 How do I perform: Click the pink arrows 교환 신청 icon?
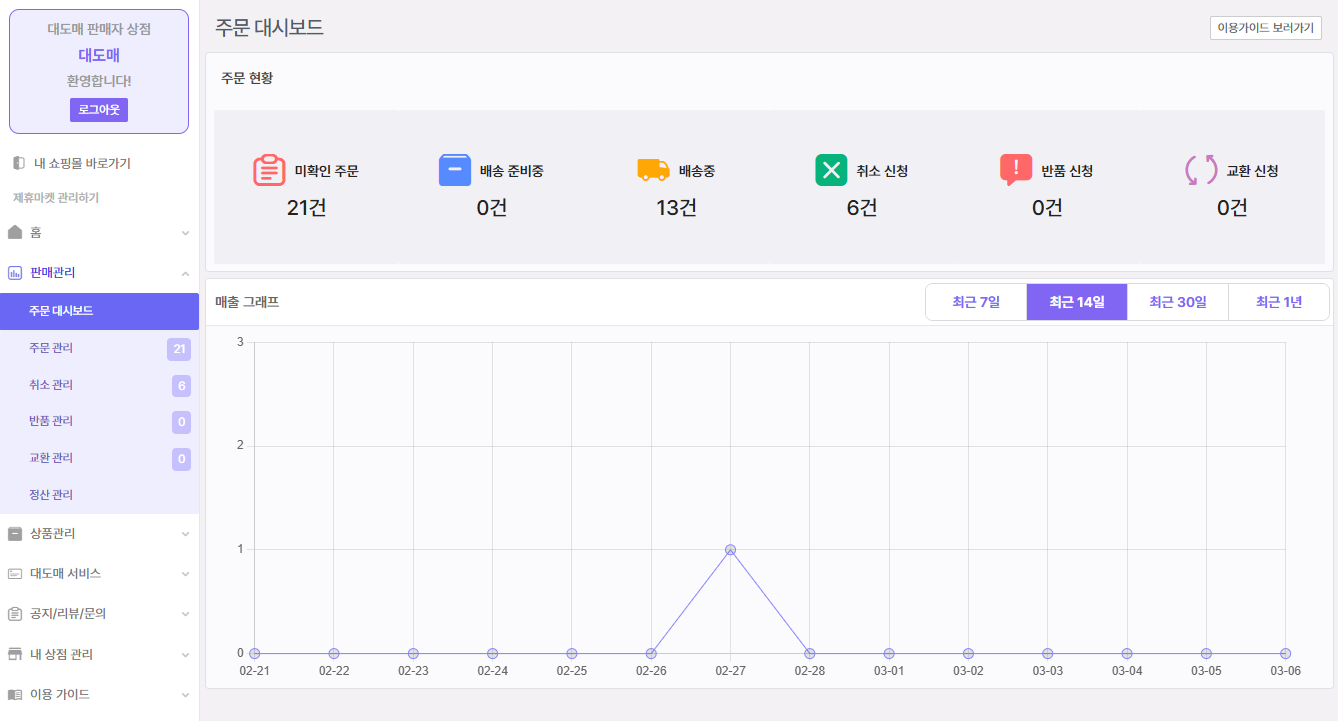[1201, 170]
